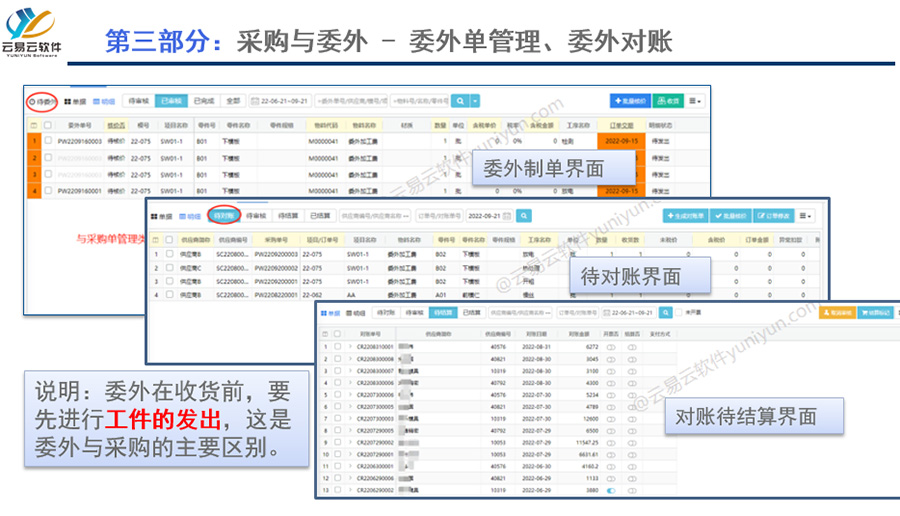Sort by the 订单交期 column header in the 委外制单 table

click(621, 125)
